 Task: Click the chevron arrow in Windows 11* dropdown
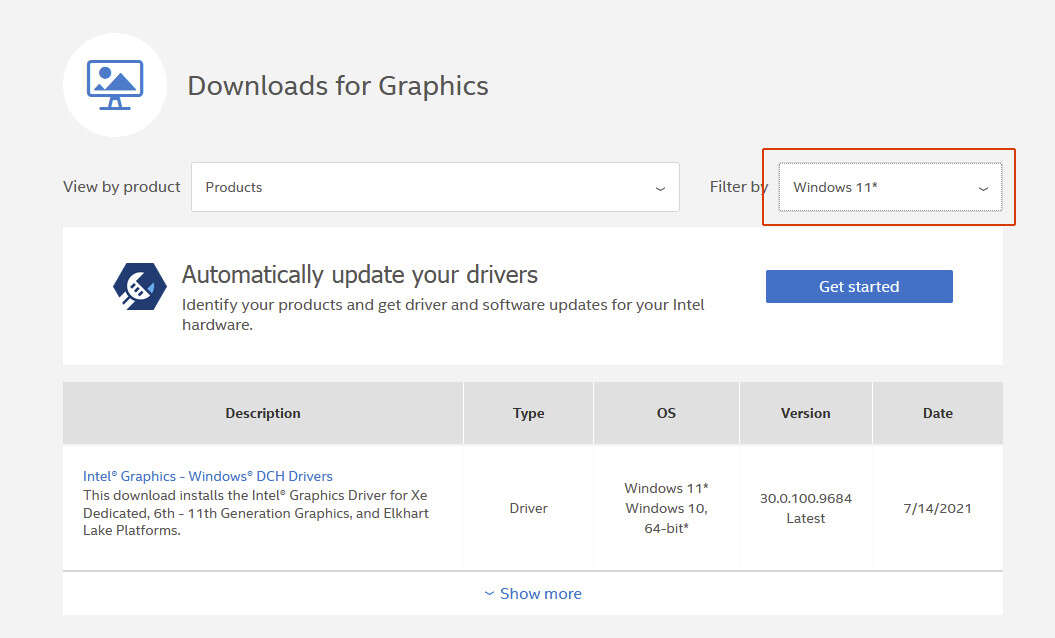click(983, 188)
